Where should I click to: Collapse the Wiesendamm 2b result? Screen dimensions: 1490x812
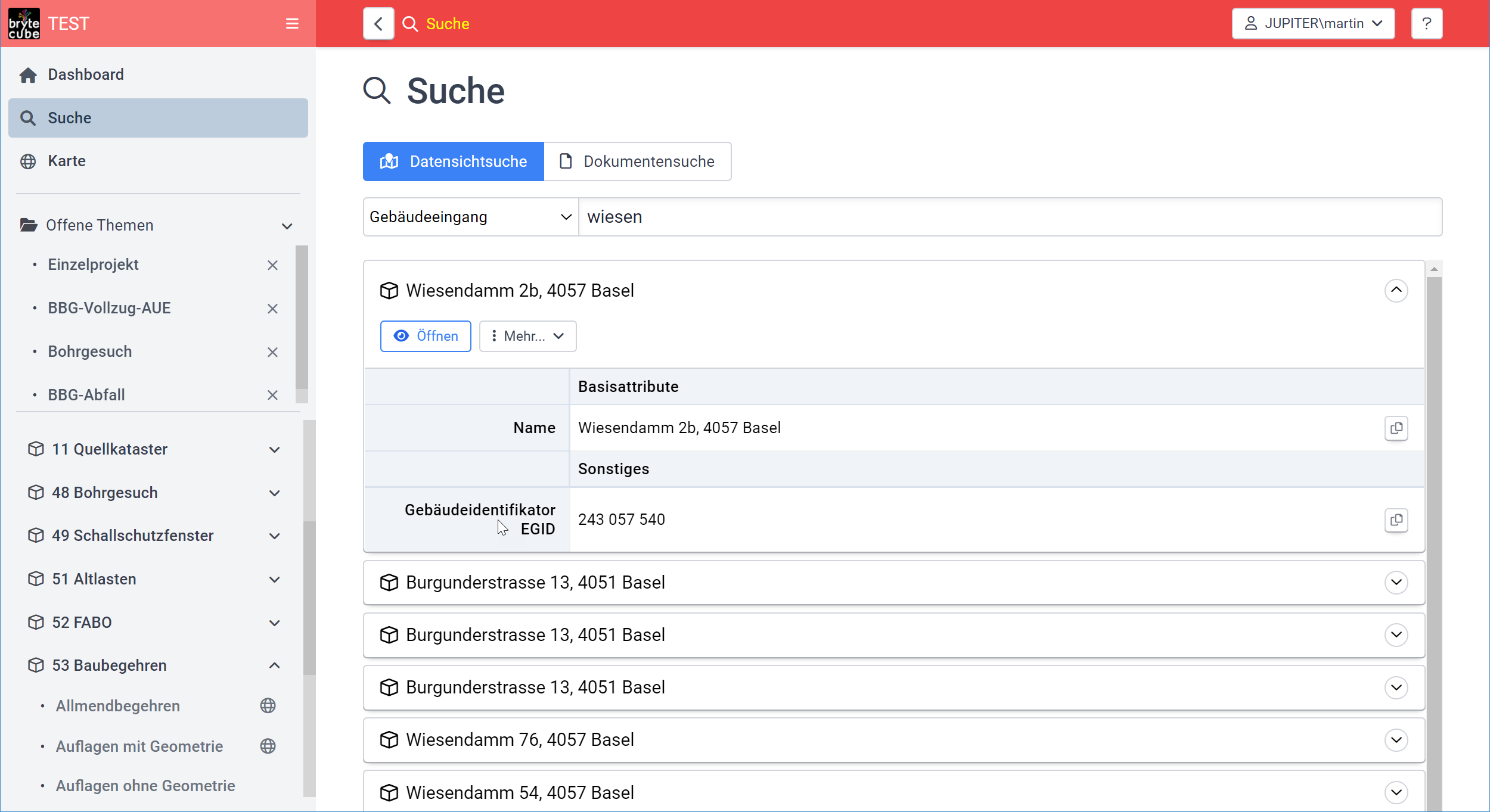point(1396,291)
